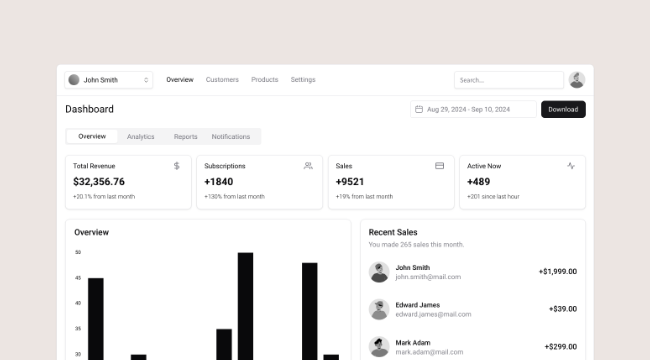Open the profile avatar at top right
This screenshot has width=650, height=360.
577,80
